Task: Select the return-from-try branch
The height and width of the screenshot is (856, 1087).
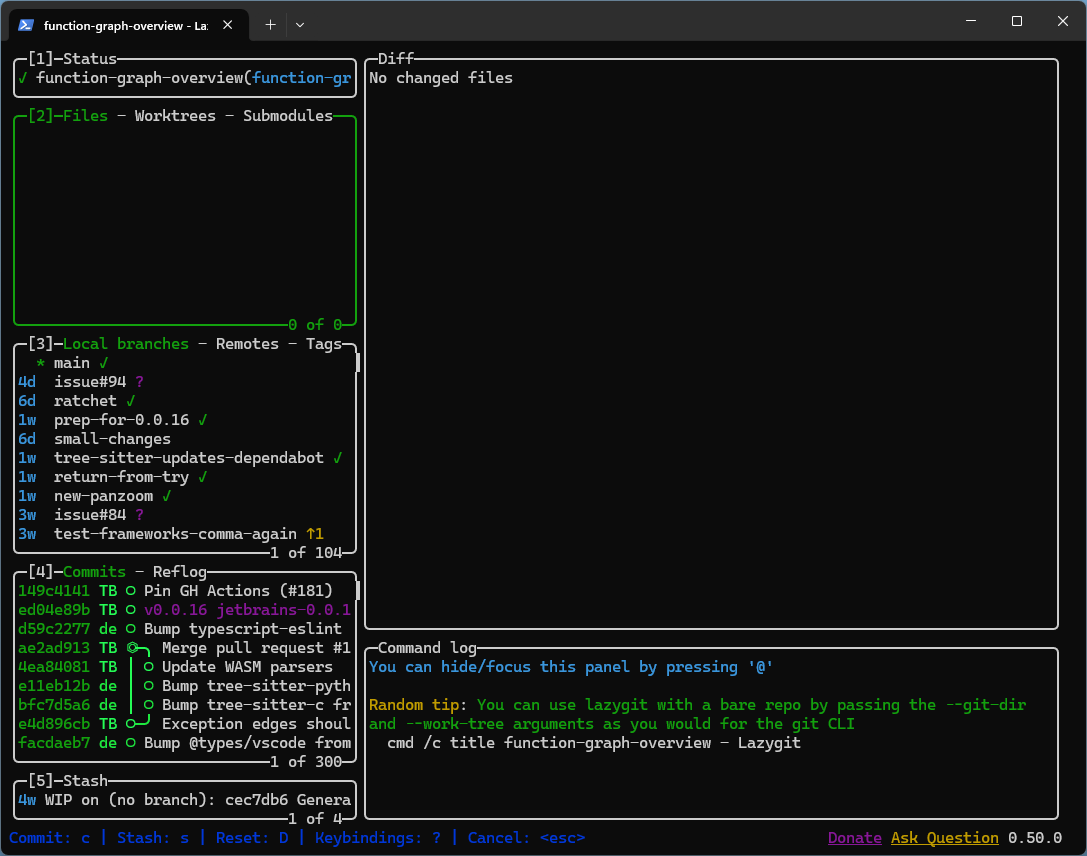Action: pos(186,477)
